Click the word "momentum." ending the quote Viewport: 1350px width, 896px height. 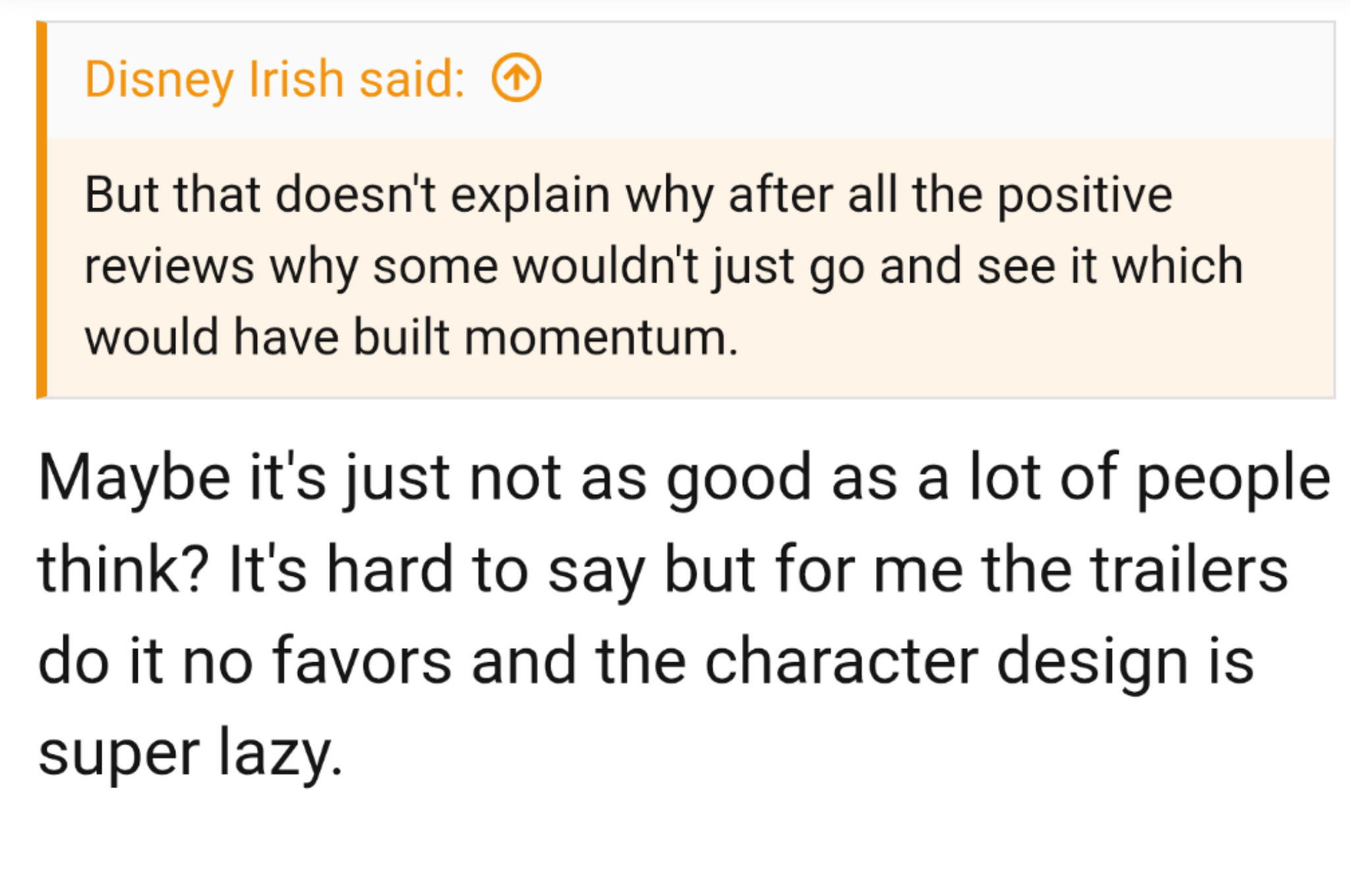click(x=601, y=337)
